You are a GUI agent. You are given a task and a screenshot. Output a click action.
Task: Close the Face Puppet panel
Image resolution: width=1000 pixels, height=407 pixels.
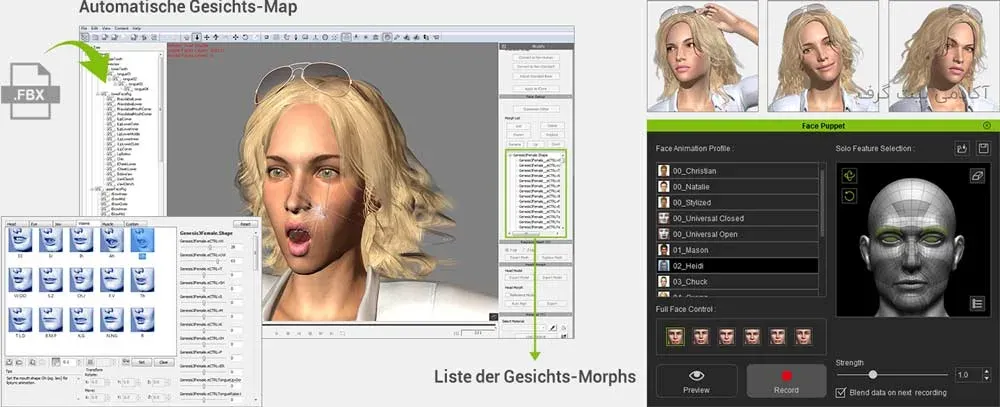pyautogui.click(x=987, y=126)
